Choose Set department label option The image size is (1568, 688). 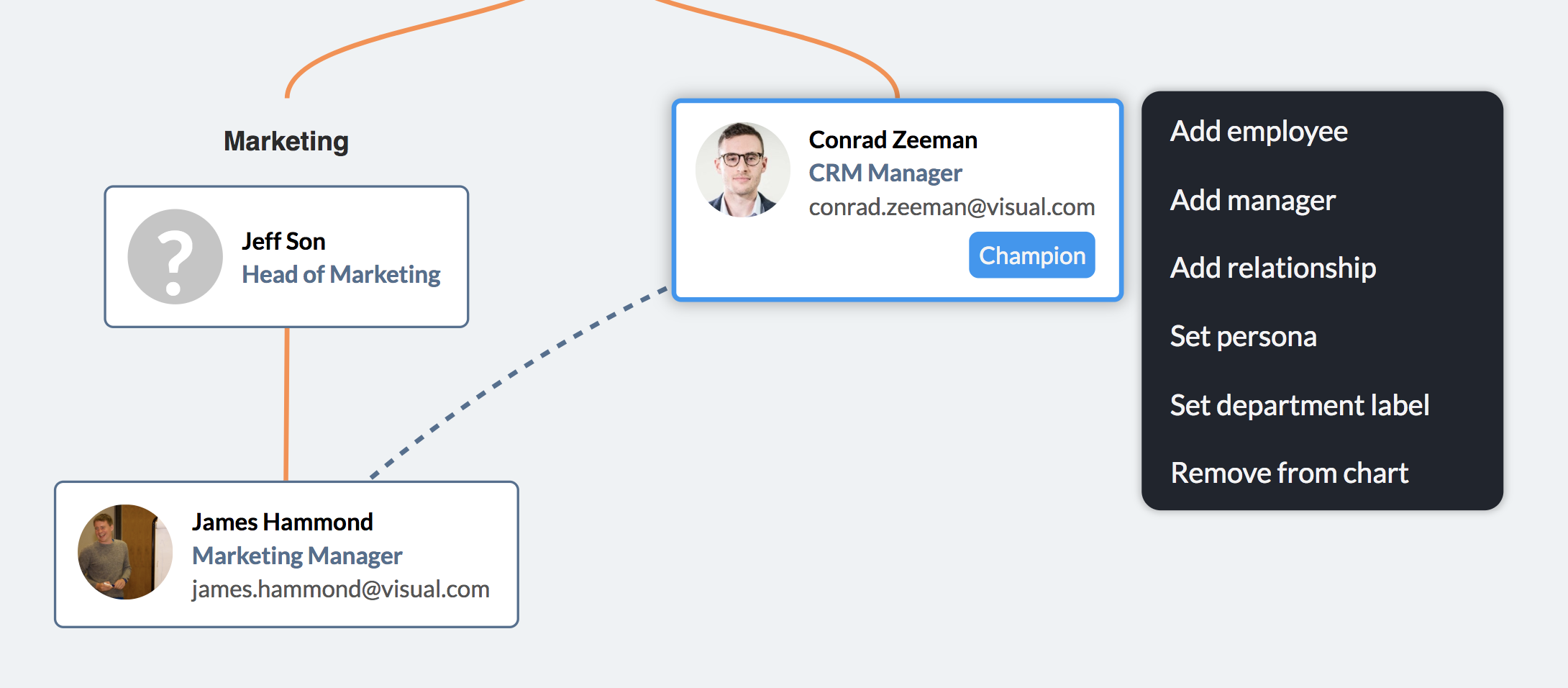click(x=1299, y=405)
